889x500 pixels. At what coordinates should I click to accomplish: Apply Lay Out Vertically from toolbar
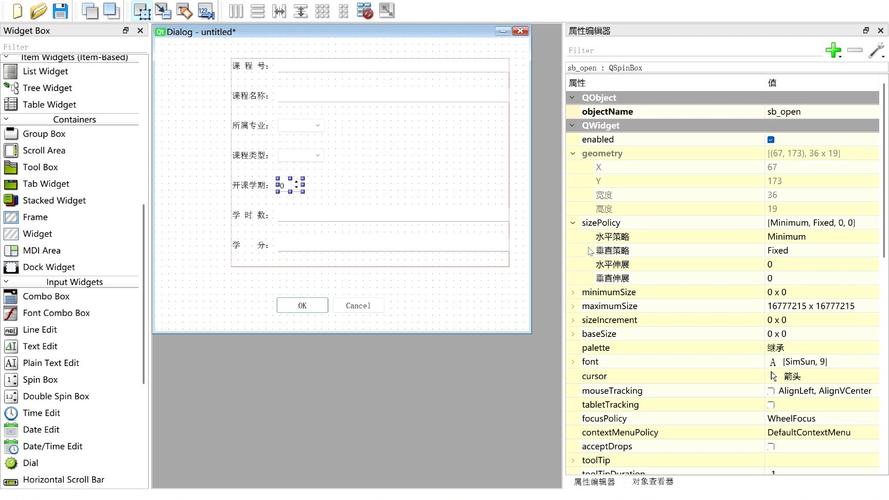point(257,11)
